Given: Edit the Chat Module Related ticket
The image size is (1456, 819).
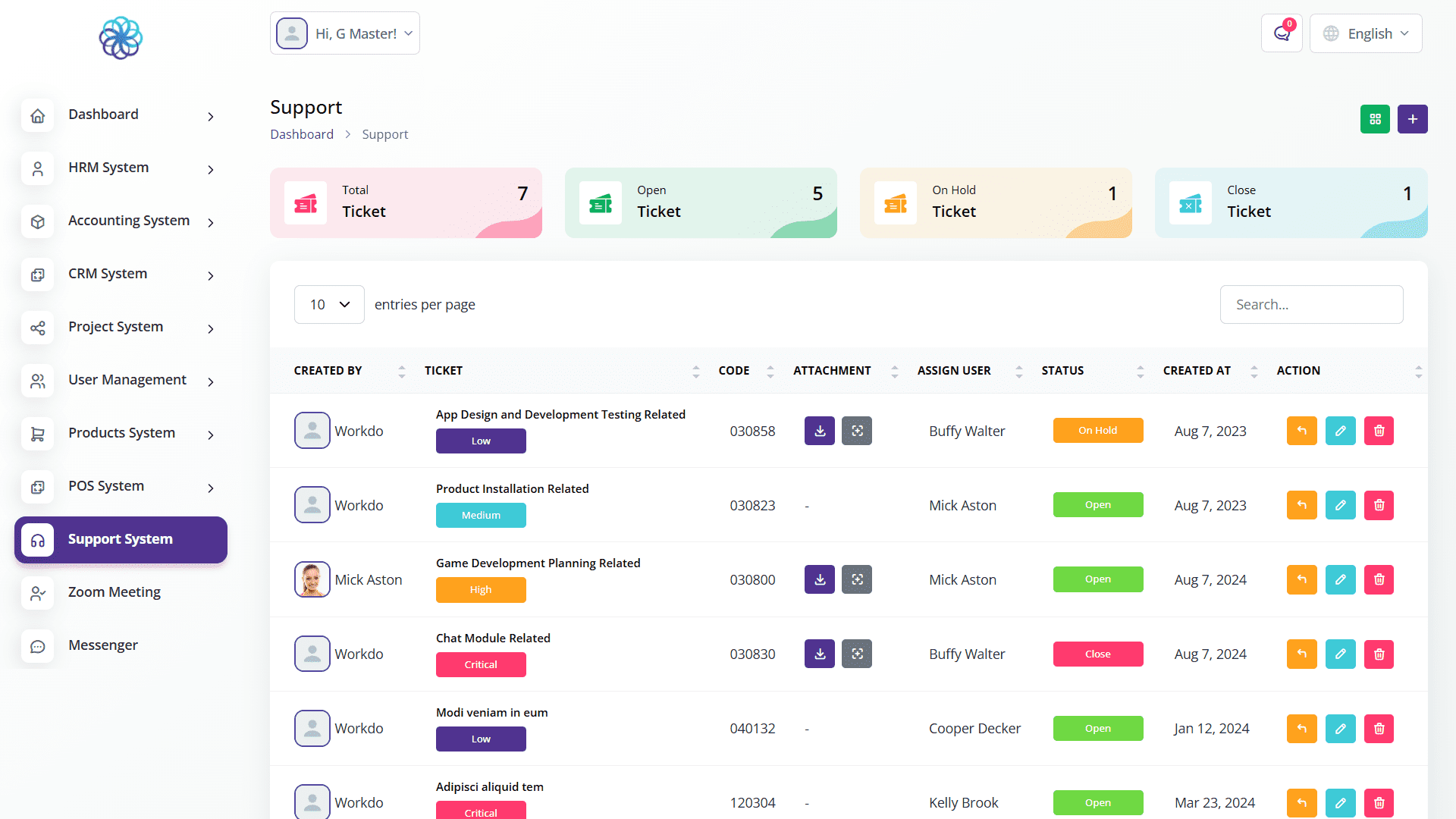Looking at the screenshot, I should [1340, 654].
